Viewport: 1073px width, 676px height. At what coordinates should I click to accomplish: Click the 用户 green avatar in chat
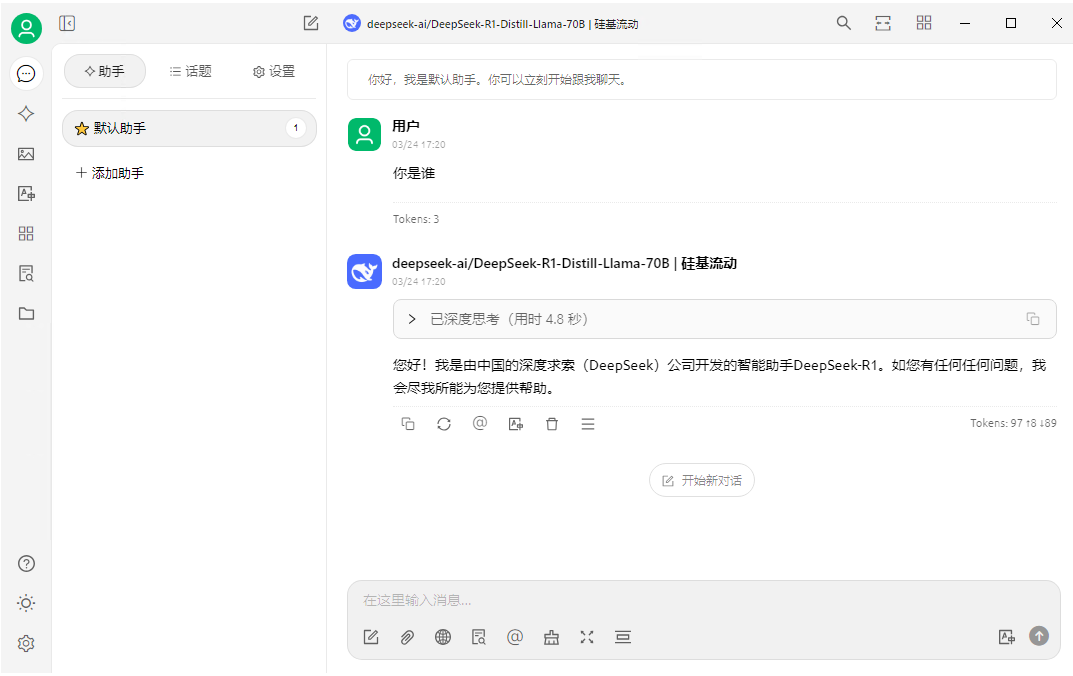pyautogui.click(x=364, y=134)
